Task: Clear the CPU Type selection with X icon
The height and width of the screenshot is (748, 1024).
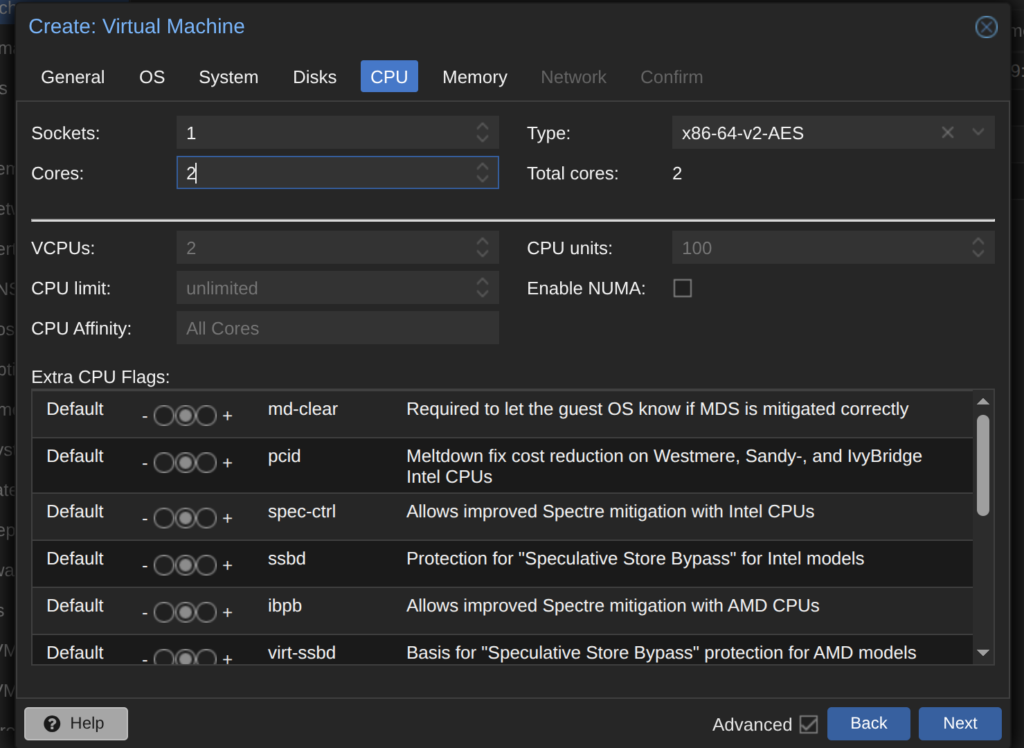Action: point(947,133)
